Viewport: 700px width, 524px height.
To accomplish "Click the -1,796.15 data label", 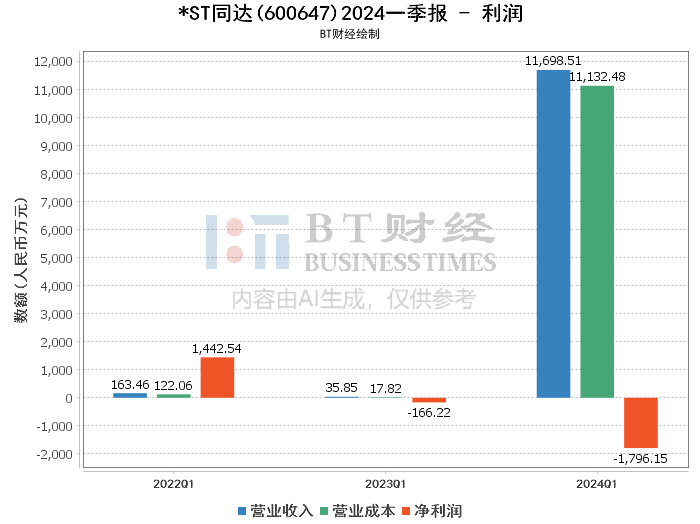I will point(640,458).
